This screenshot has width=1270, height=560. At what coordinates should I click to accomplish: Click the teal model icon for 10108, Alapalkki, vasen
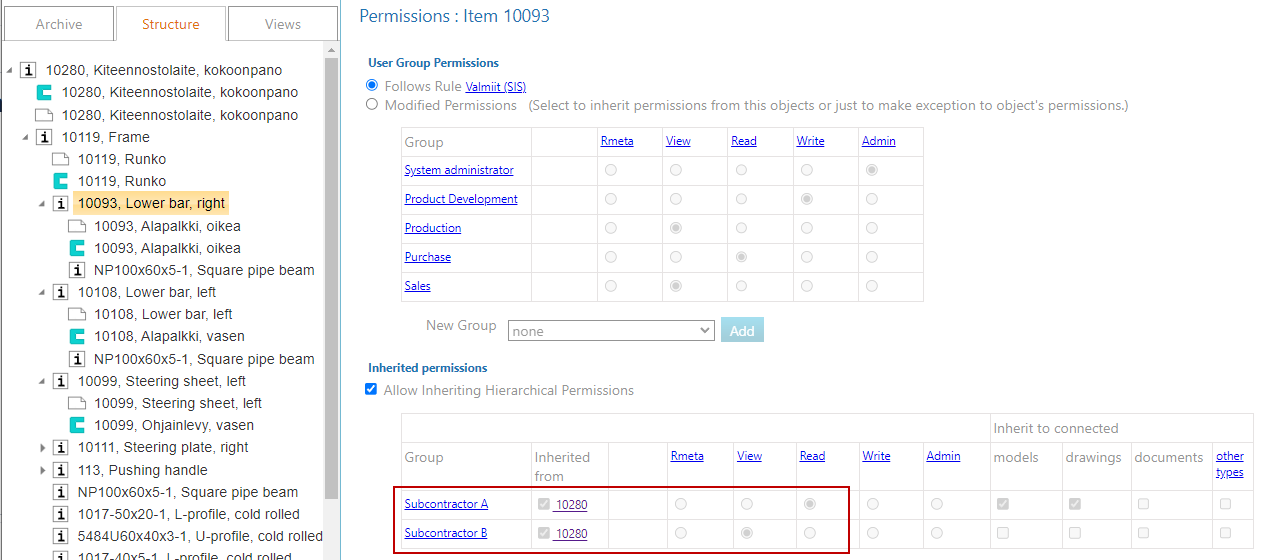click(77, 336)
